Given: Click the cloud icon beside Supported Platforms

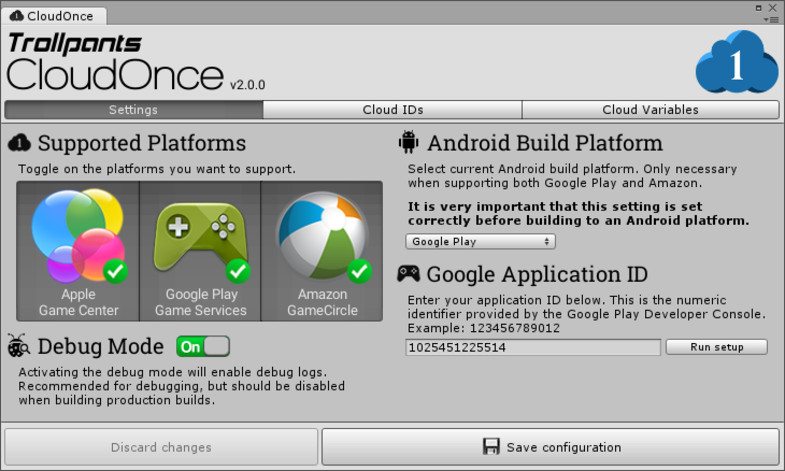Looking at the screenshot, I should pyautogui.click(x=20, y=143).
